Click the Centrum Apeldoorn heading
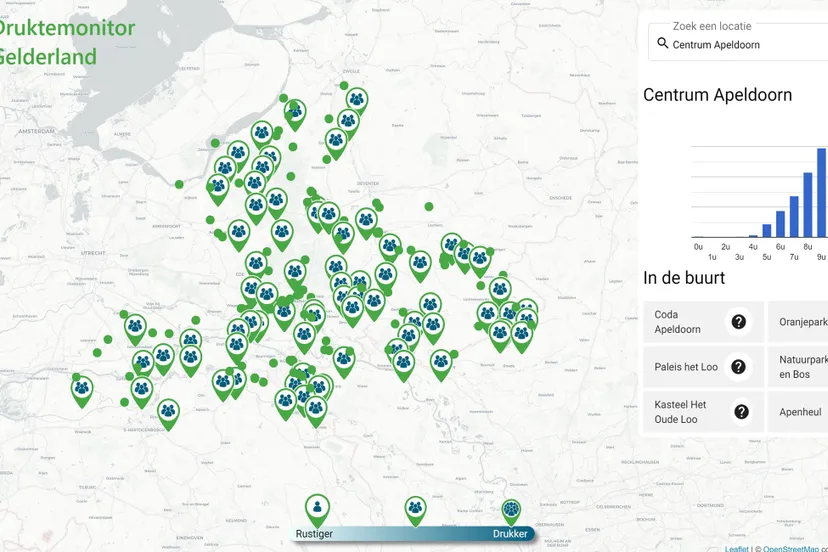The height and width of the screenshot is (552, 828). [x=717, y=95]
